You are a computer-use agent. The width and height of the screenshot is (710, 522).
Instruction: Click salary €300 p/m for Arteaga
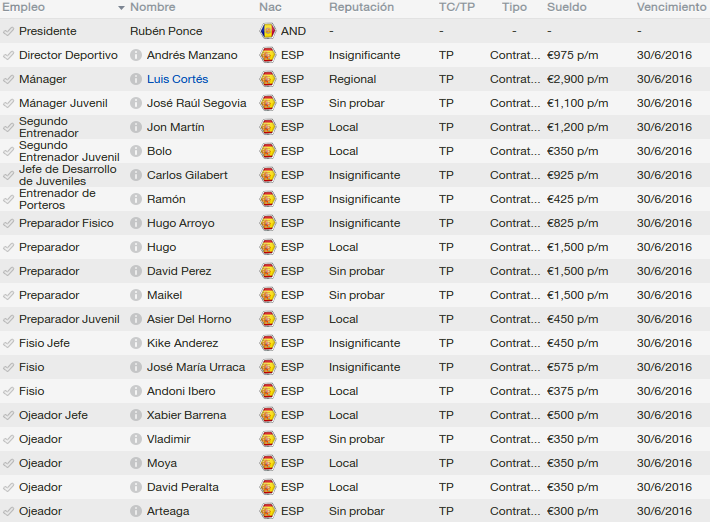tap(572, 511)
